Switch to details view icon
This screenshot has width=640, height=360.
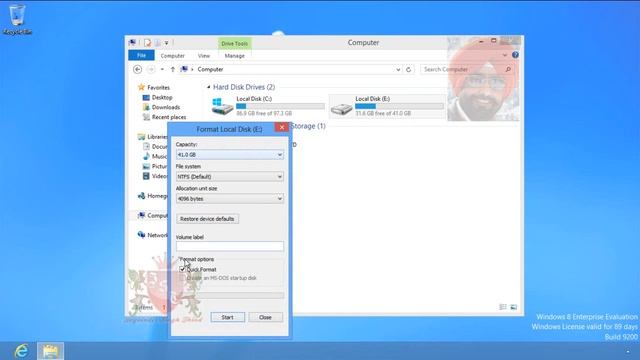[503, 307]
